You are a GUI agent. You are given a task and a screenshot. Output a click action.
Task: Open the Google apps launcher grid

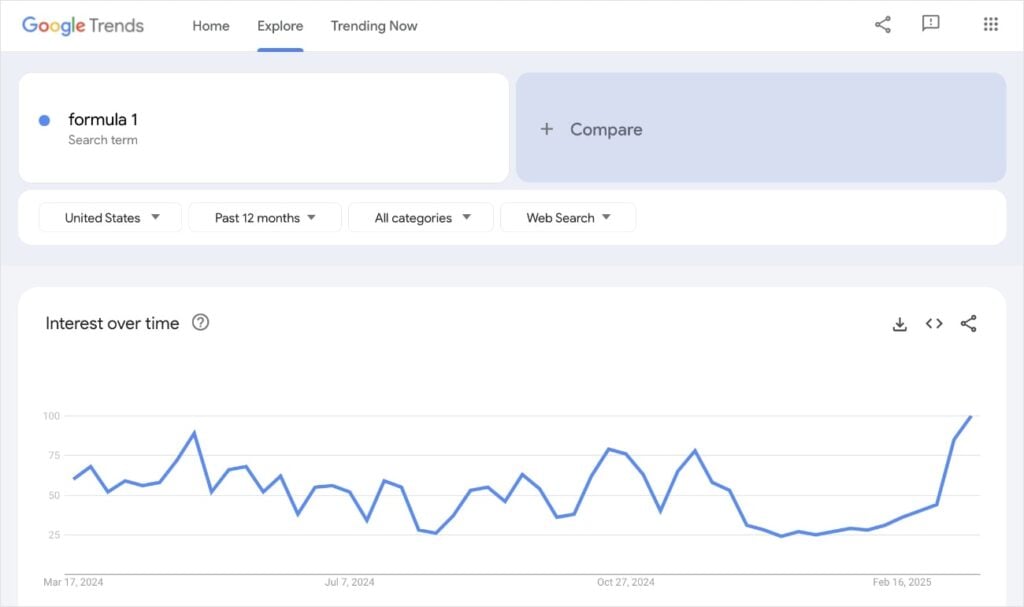989,24
